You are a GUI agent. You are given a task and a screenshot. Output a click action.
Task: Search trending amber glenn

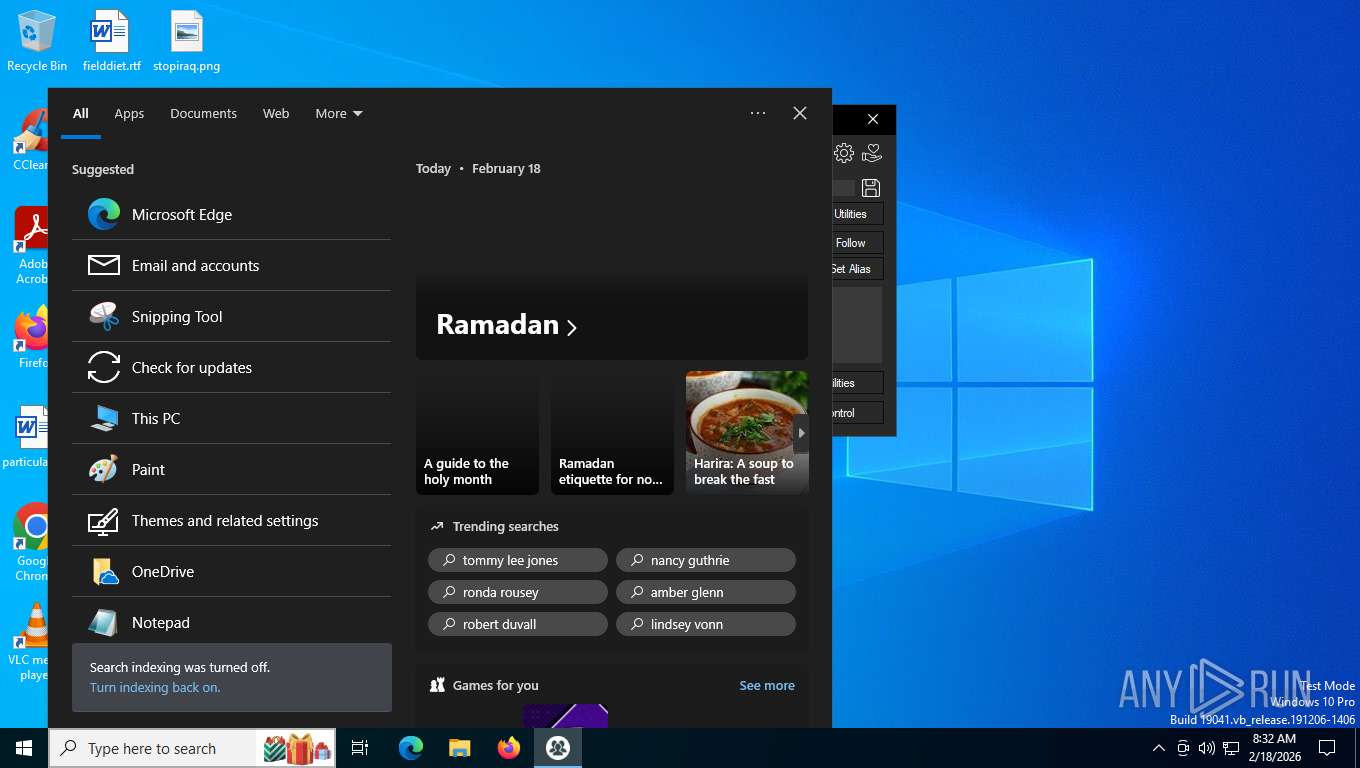(x=706, y=592)
